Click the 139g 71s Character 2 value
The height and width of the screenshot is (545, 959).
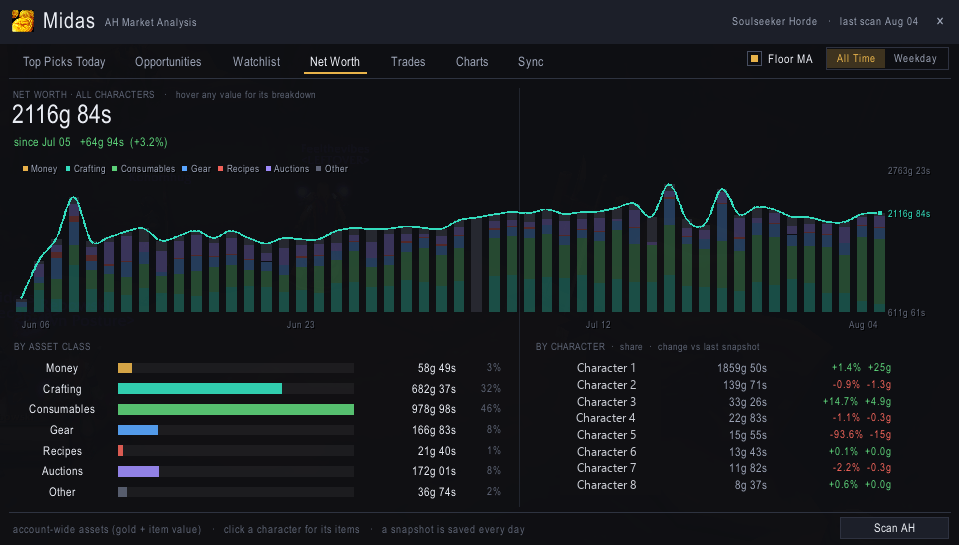tap(745, 385)
